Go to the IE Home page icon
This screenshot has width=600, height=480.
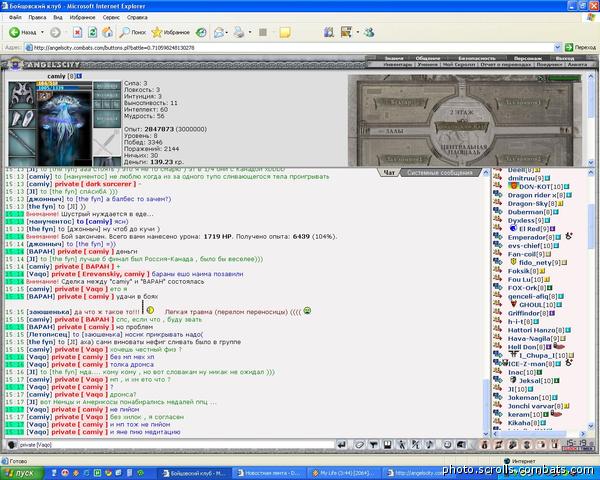pyautogui.click(x=107, y=33)
